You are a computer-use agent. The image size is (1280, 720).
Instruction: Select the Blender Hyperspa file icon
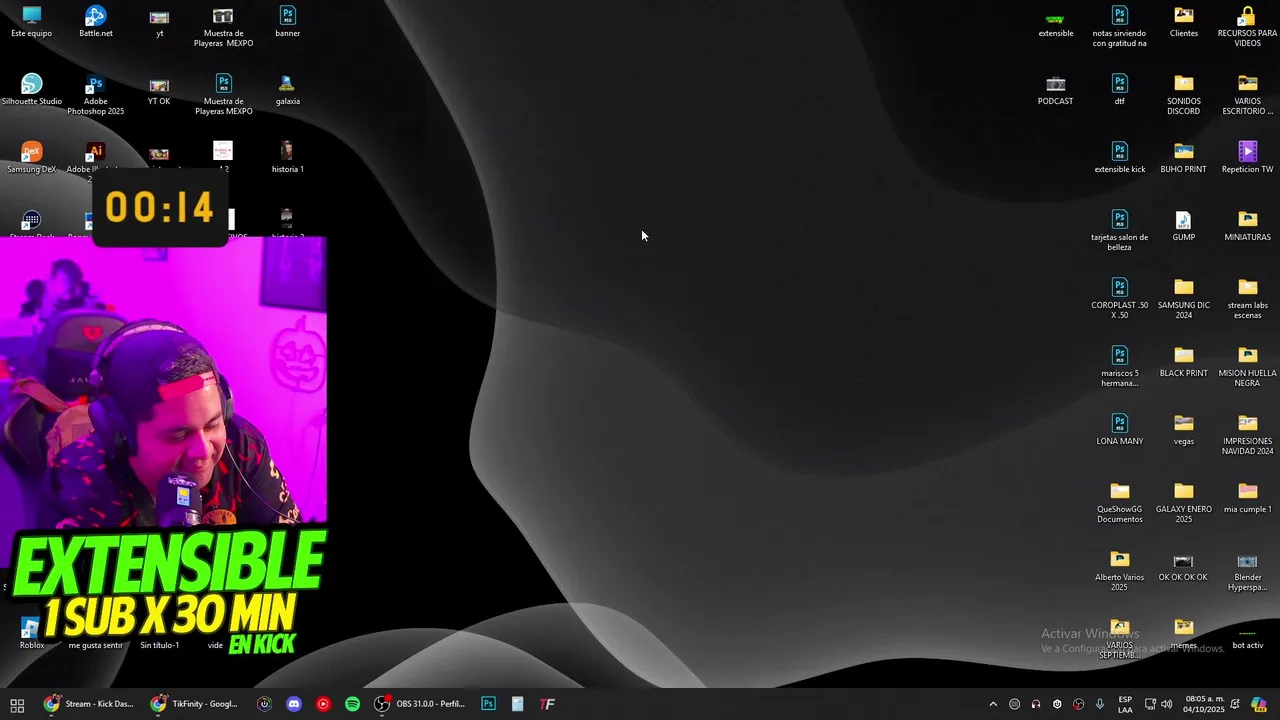click(x=1248, y=571)
